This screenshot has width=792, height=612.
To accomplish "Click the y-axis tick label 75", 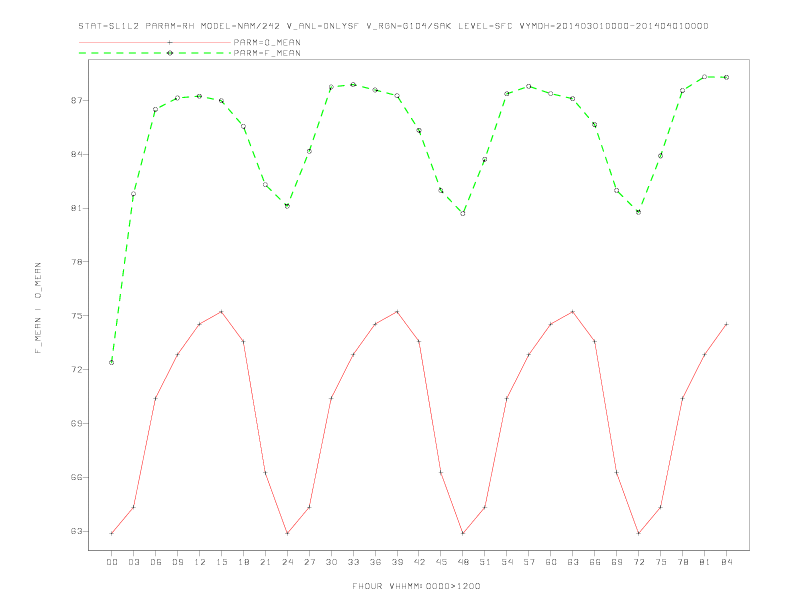I will pyautogui.click(x=76, y=316).
